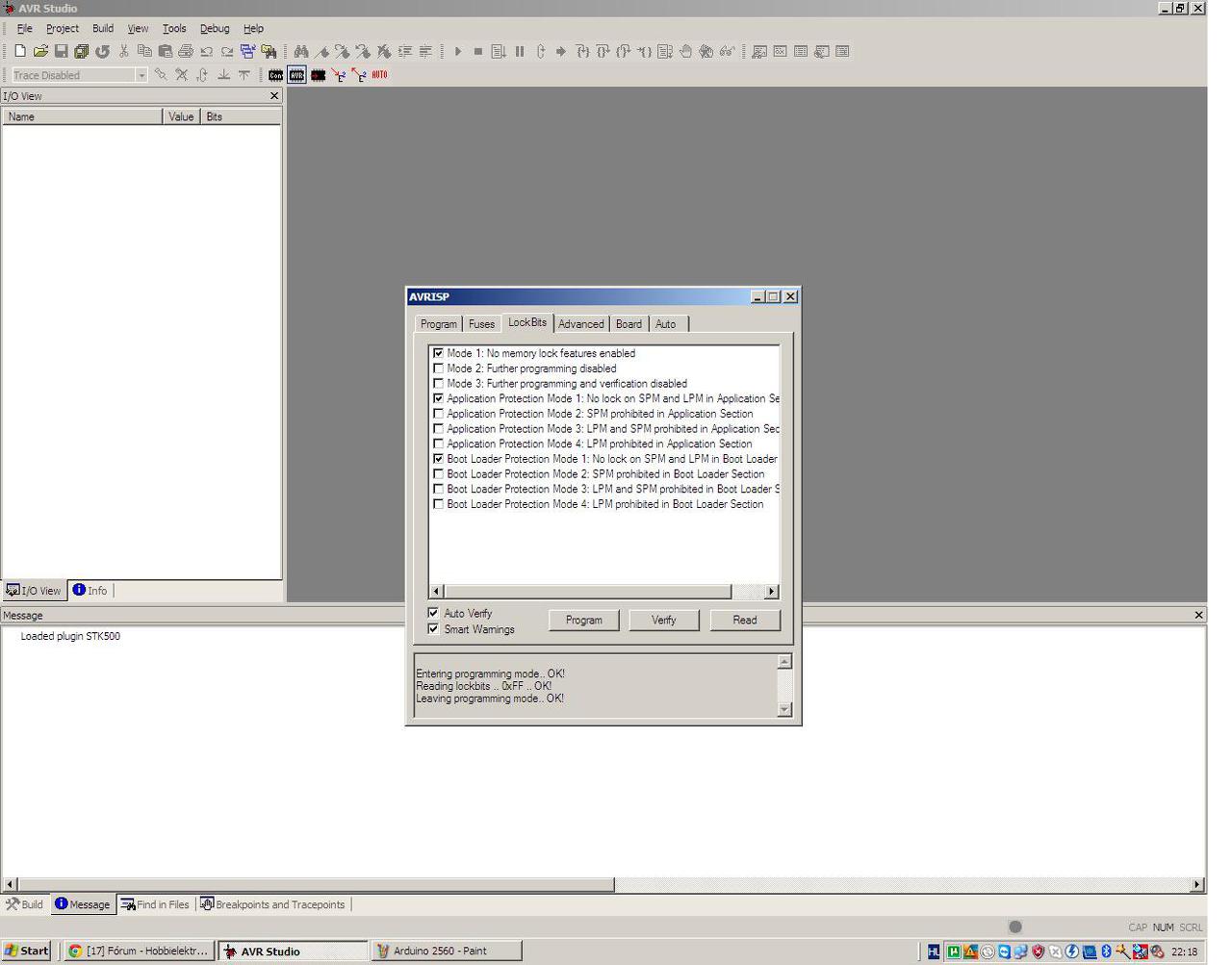The width and height of the screenshot is (1232, 965).
Task: Close the I/O View panel
Action: point(274,96)
